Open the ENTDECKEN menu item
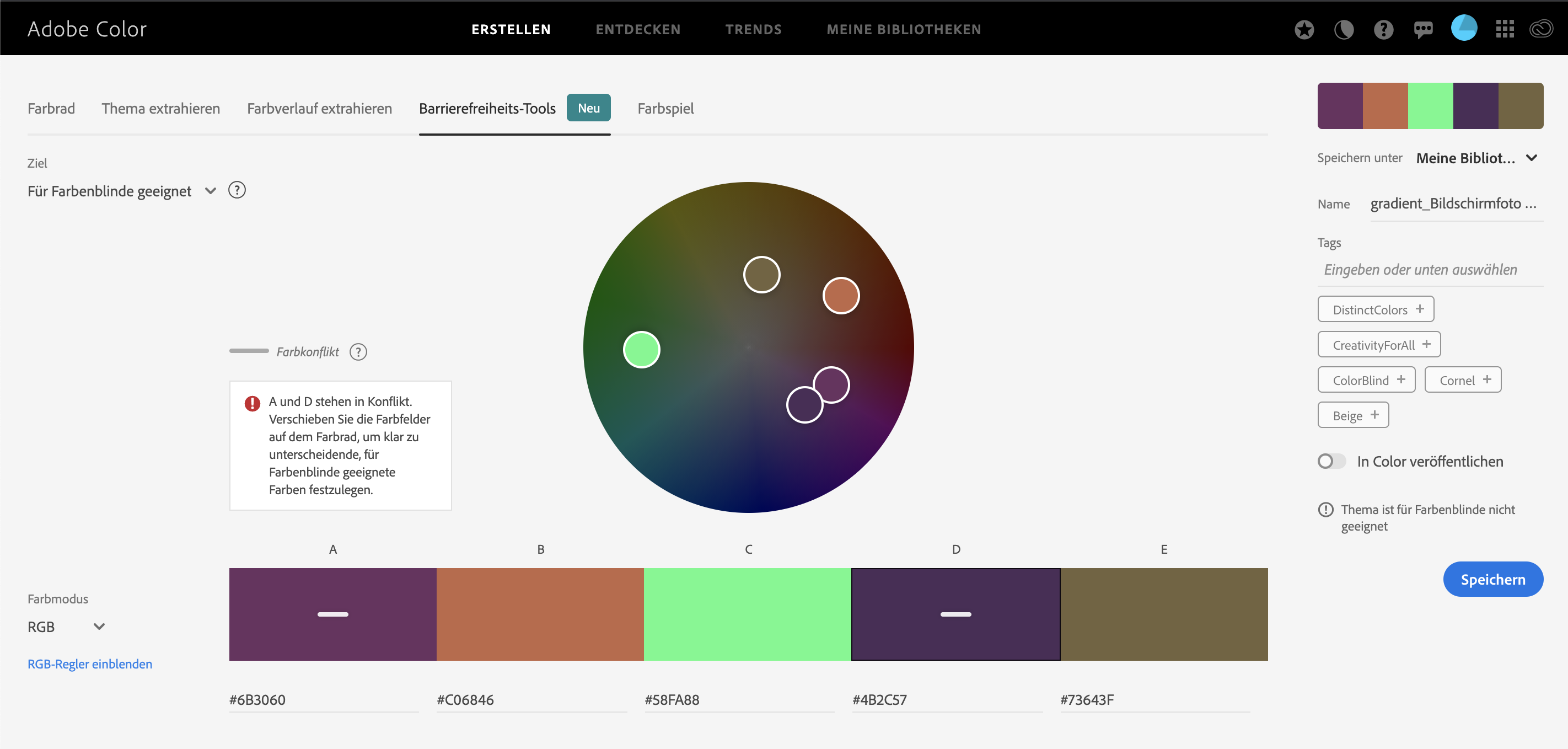The width and height of the screenshot is (1568, 749). [x=637, y=29]
